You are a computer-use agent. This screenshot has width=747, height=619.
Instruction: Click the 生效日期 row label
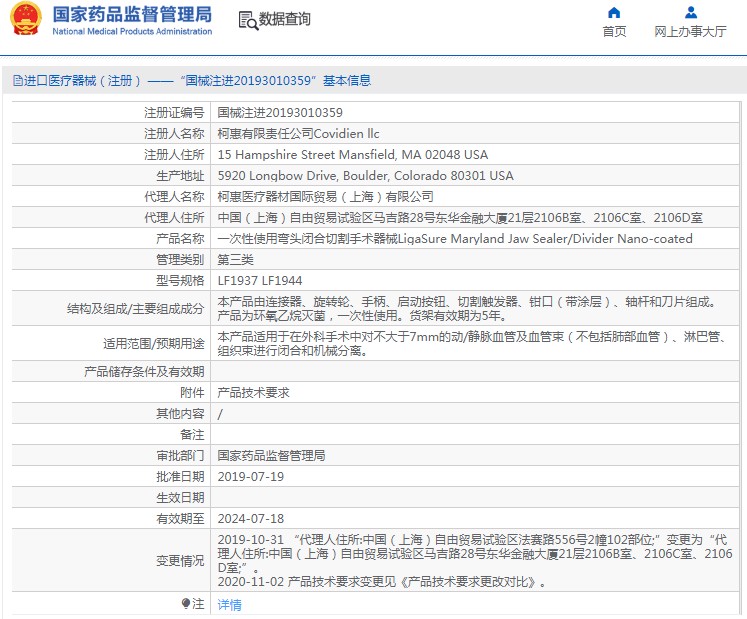tap(180, 497)
